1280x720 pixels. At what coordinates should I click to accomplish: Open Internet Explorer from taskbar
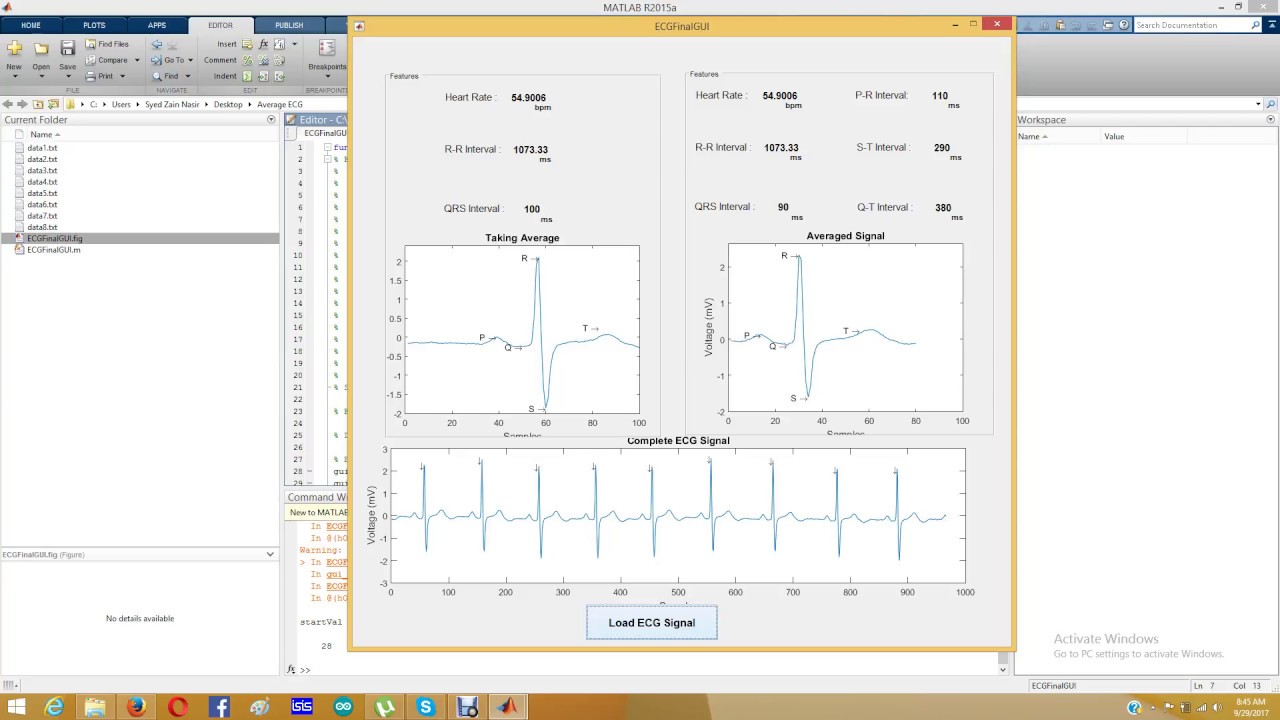pyautogui.click(x=53, y=707)
